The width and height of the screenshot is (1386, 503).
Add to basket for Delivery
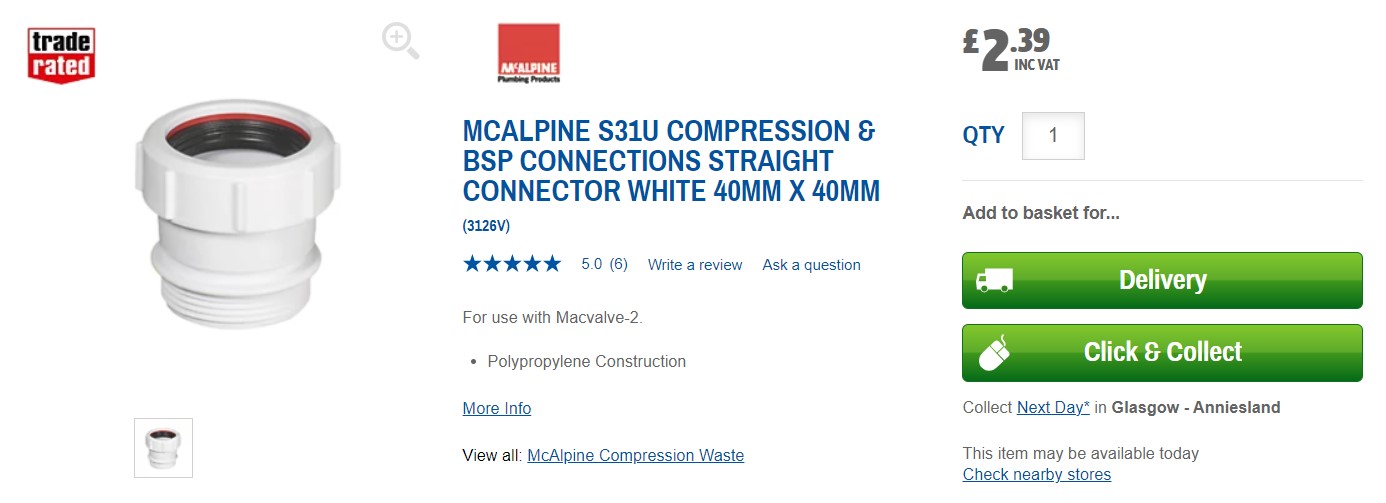[x=1162, y=280]
